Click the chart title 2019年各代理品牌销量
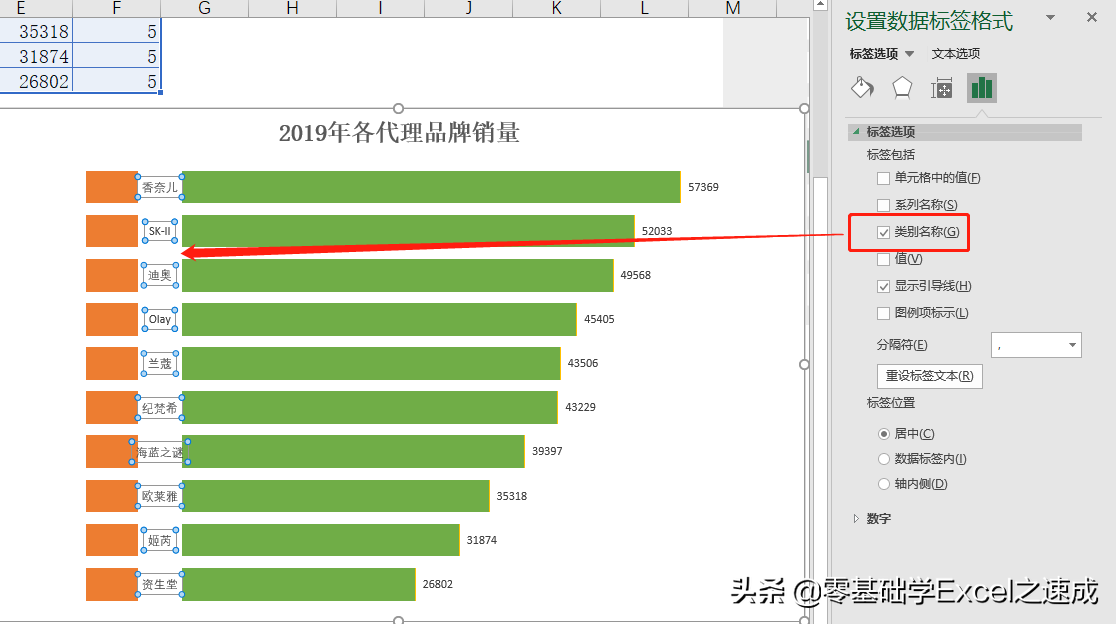This screenshot has width=1116, height=624. 399,133
